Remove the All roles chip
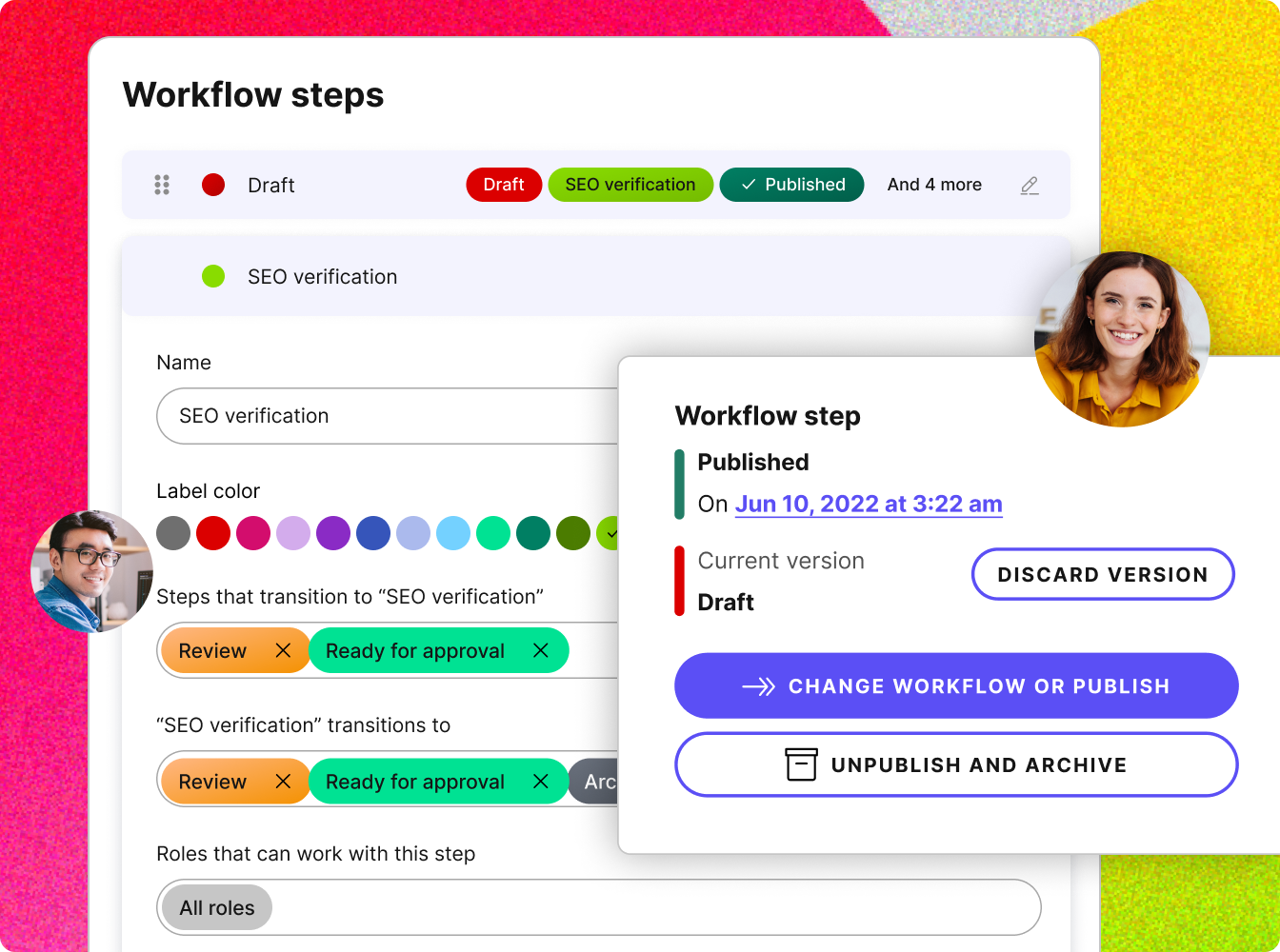Screen dimensions: 1280x952 215,907
